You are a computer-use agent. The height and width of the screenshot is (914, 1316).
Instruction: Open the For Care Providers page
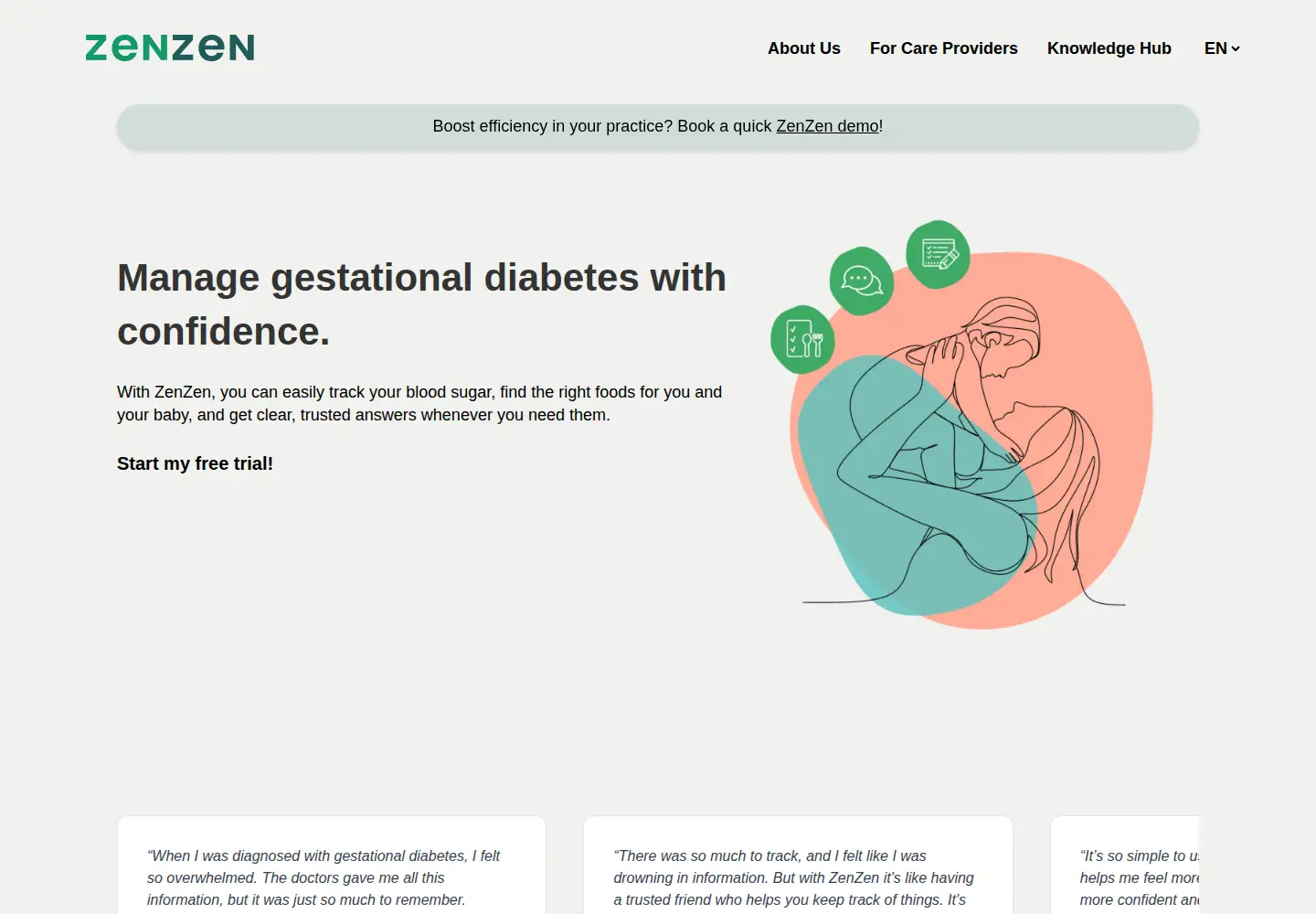pos(944,48)
